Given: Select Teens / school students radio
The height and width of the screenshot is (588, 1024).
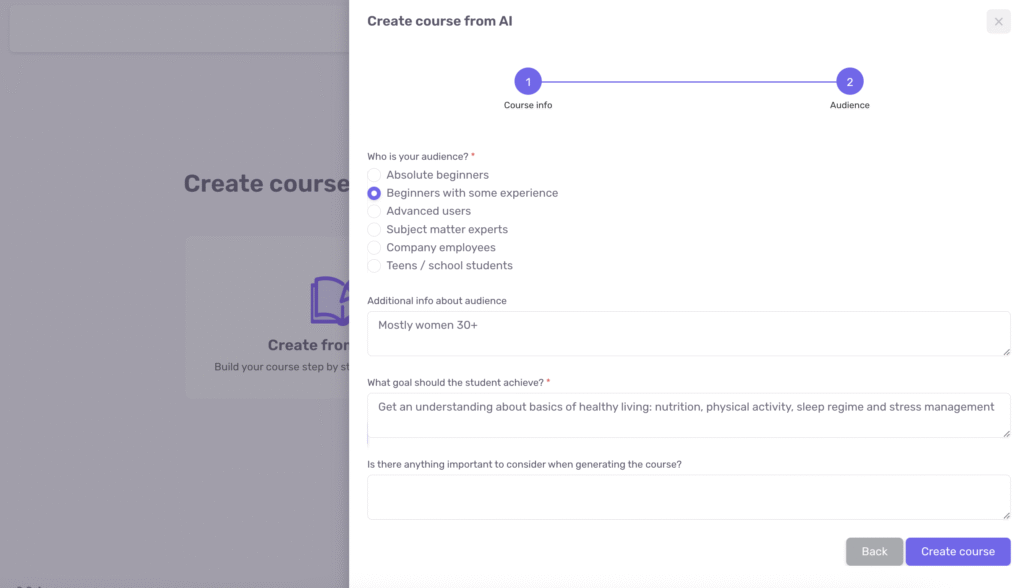Looking at the screenshot, I should click(x=374, y=266).
